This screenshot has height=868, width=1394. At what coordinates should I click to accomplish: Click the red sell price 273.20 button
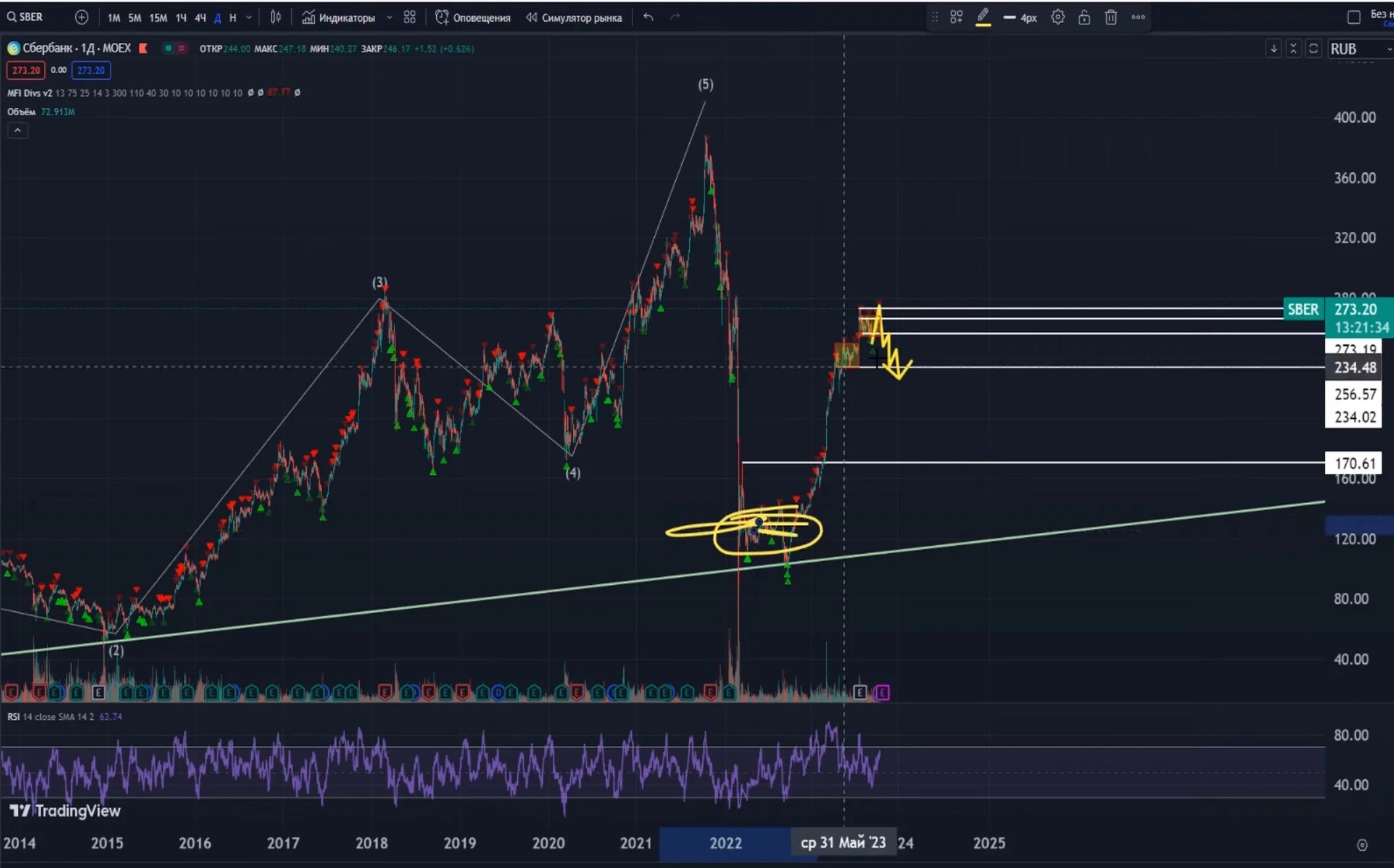point(26,70)
